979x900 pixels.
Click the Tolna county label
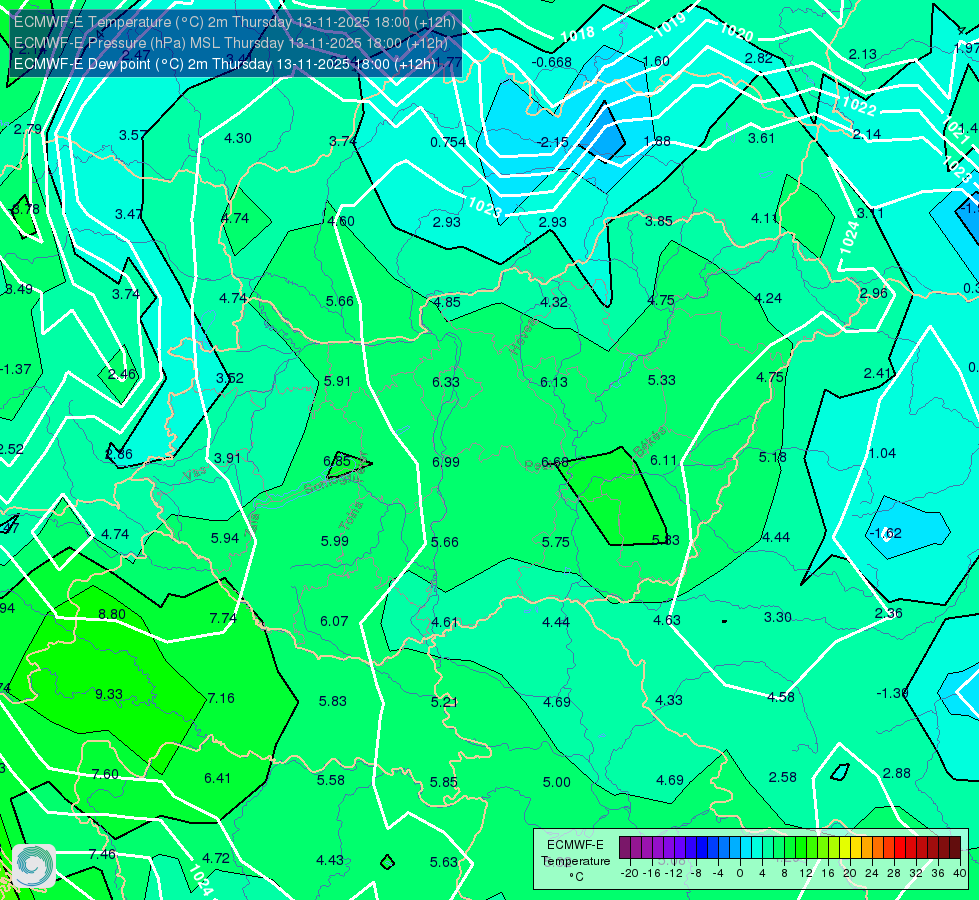(351, 515)
